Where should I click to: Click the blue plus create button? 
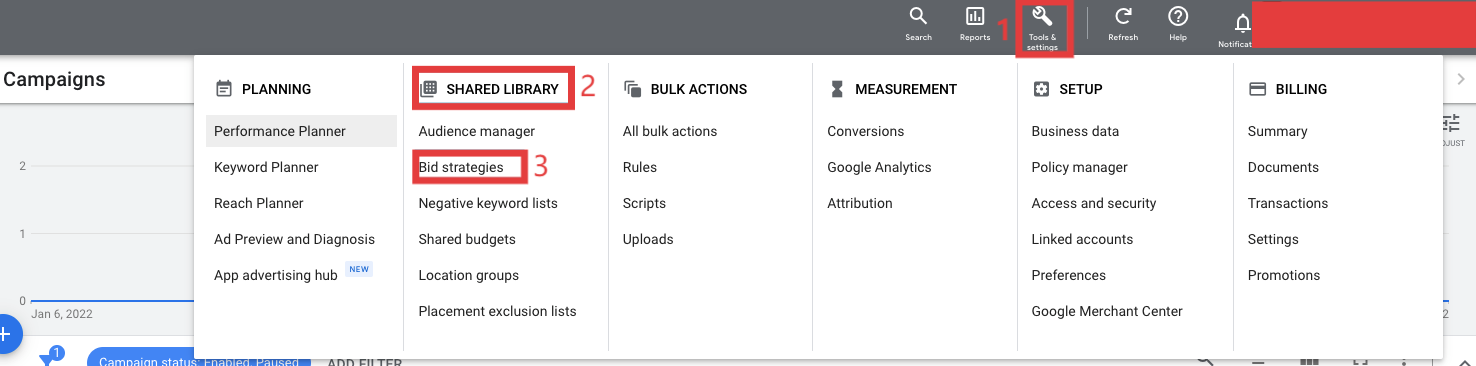pos(5,333)
